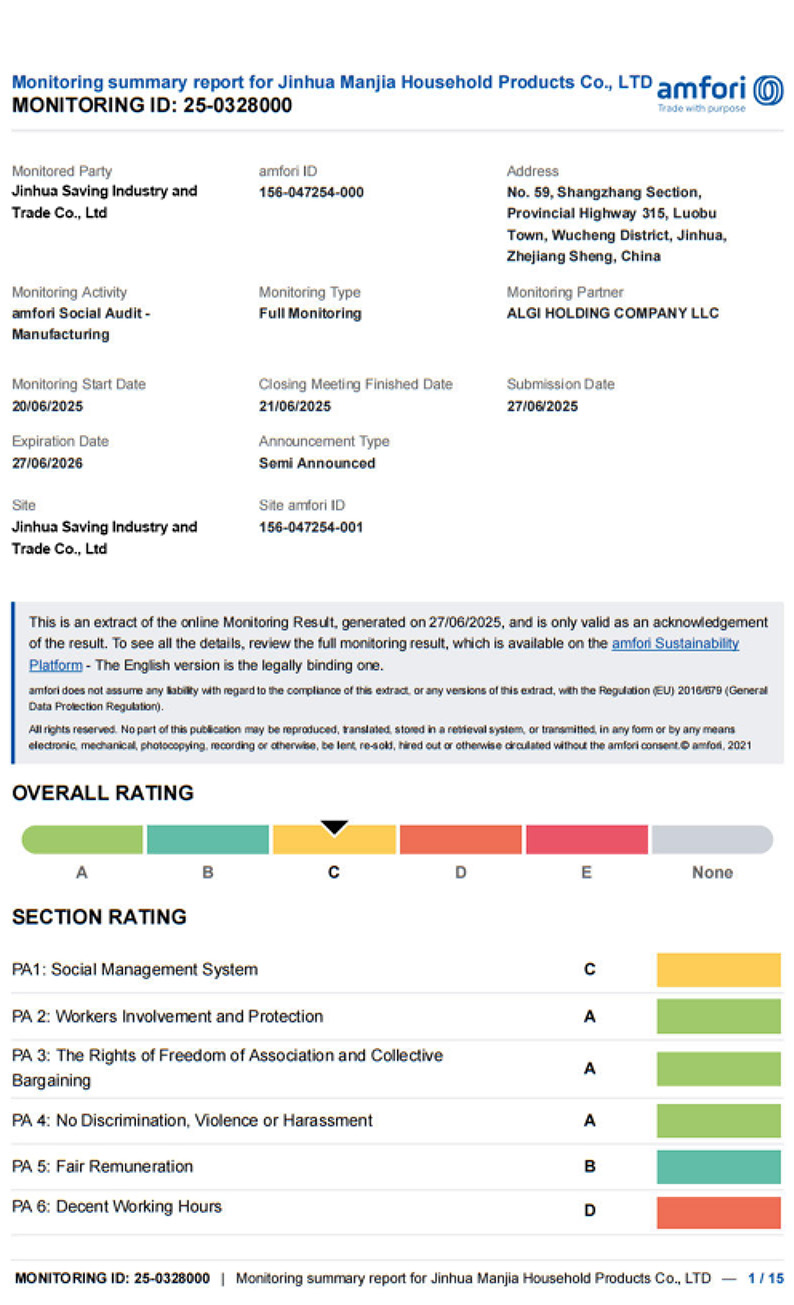This screenshot has height=1305, width=794.
Task: Select the red E overall rating segment
Action: tap(586, 840)
